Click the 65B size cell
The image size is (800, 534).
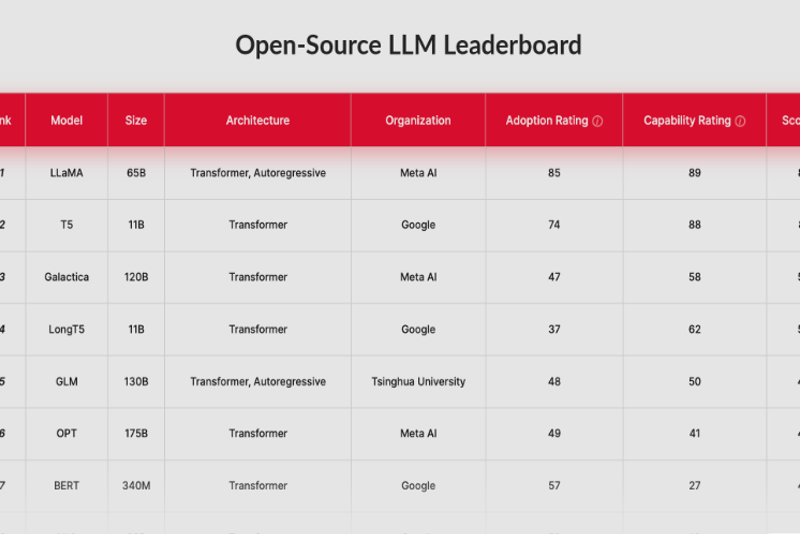[x=136, y=173]
